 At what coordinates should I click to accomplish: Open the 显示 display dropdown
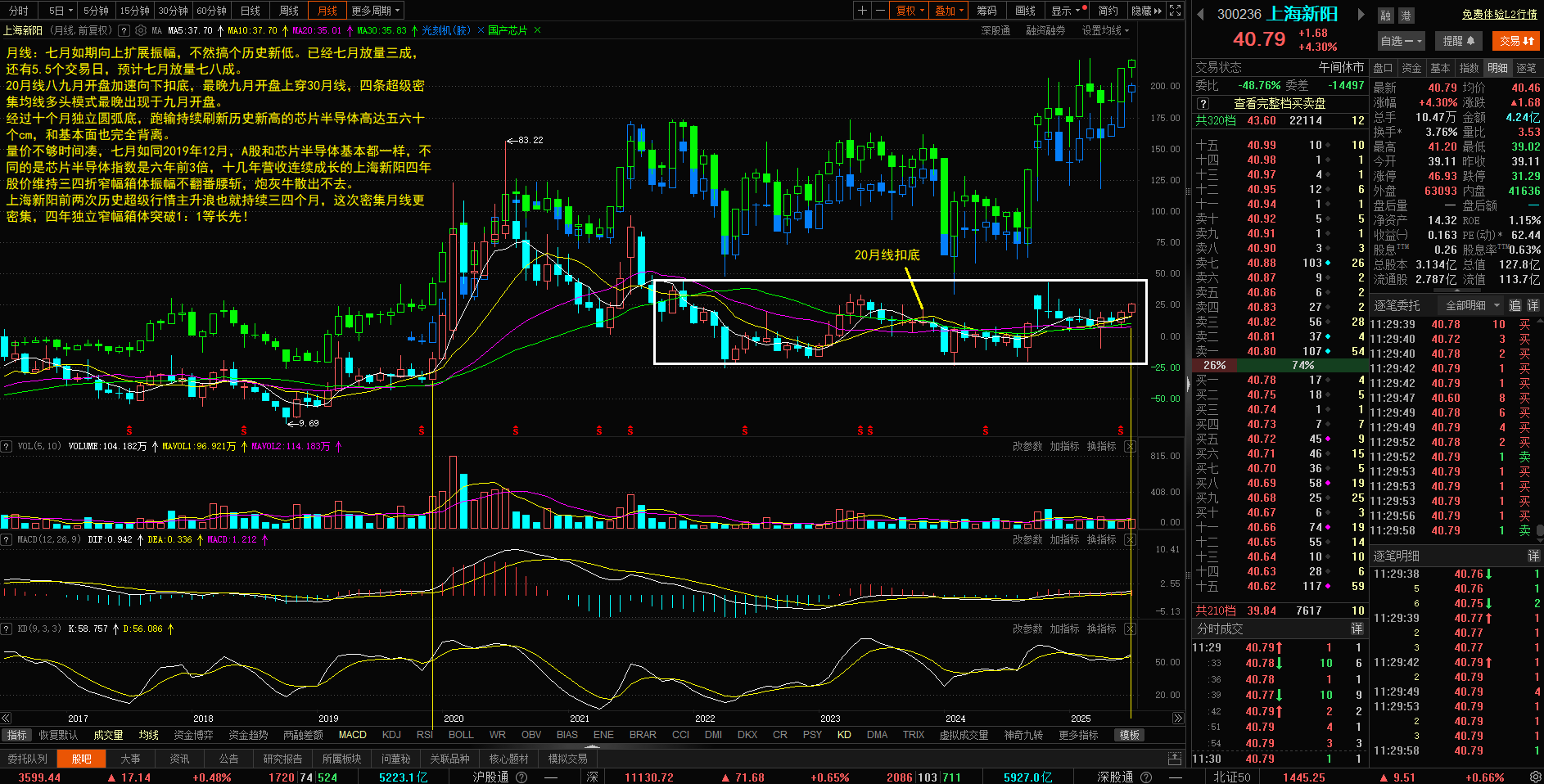[x=1067, y=11]
